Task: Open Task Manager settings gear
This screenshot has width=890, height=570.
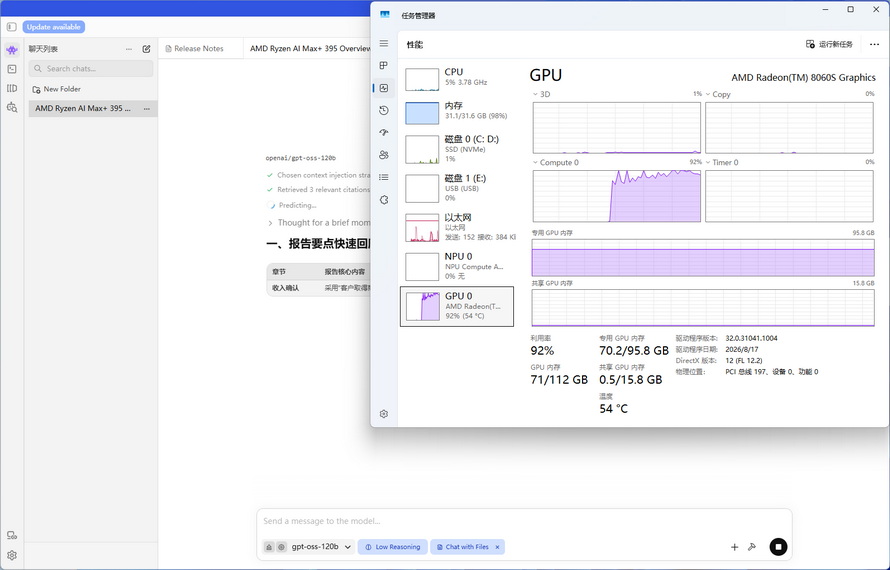Action: 384,414
